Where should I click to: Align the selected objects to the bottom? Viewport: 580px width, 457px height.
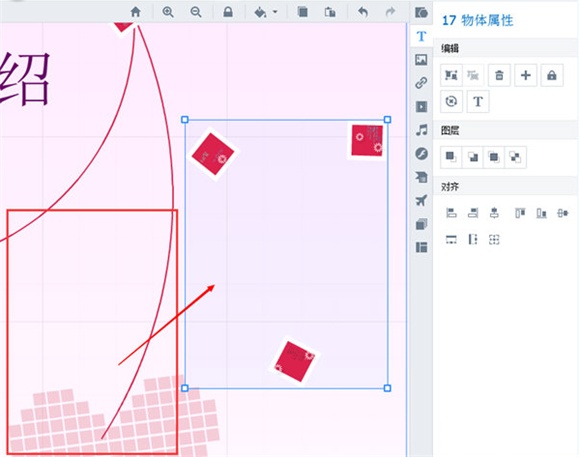[541, 213]
